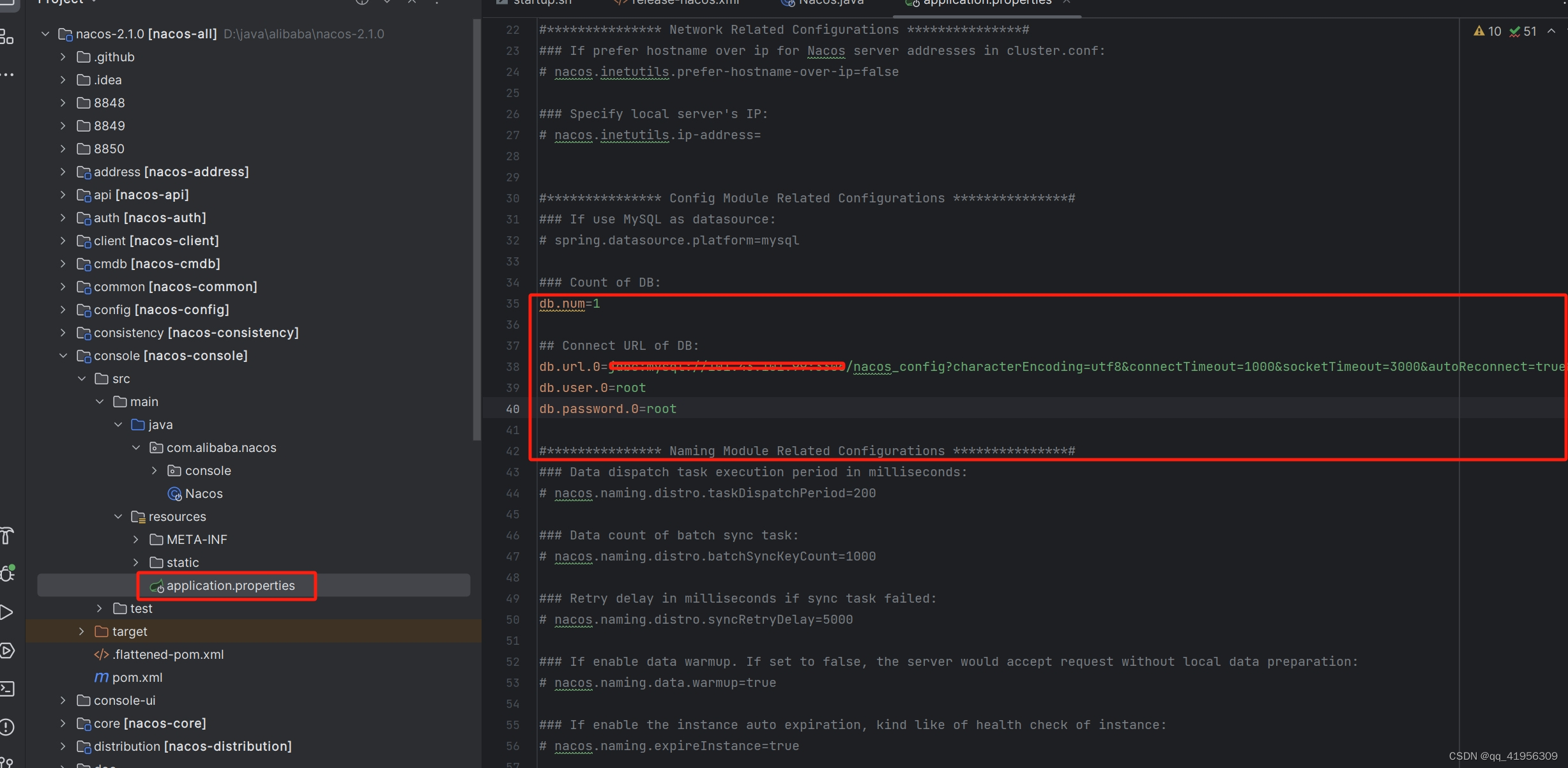Screen dimensions: 1568x768
Task: Collapse the resources folder
Action: tap(118, 516)
